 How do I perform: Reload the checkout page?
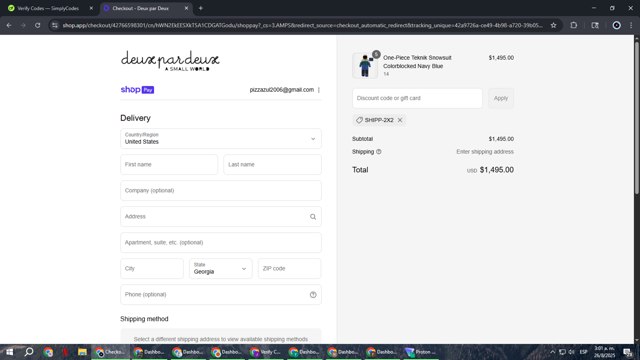tap(38, 25)
